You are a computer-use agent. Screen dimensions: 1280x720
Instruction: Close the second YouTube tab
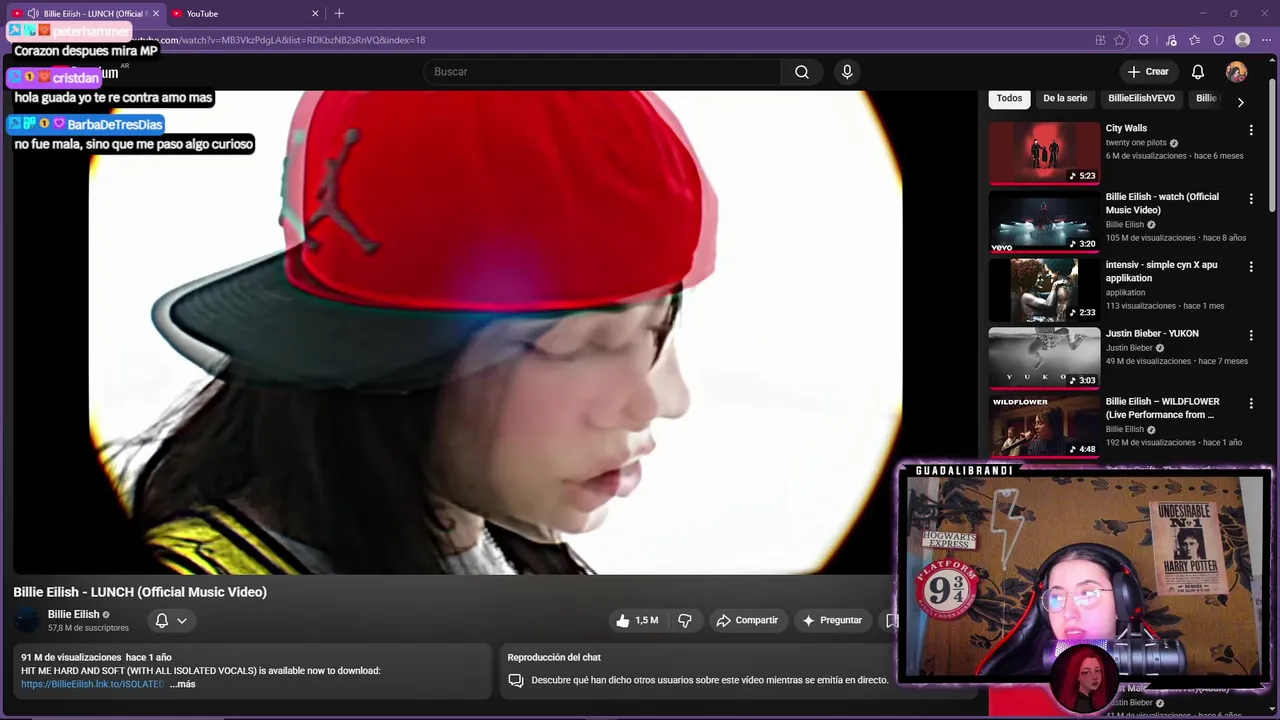(x=315, y=13)
